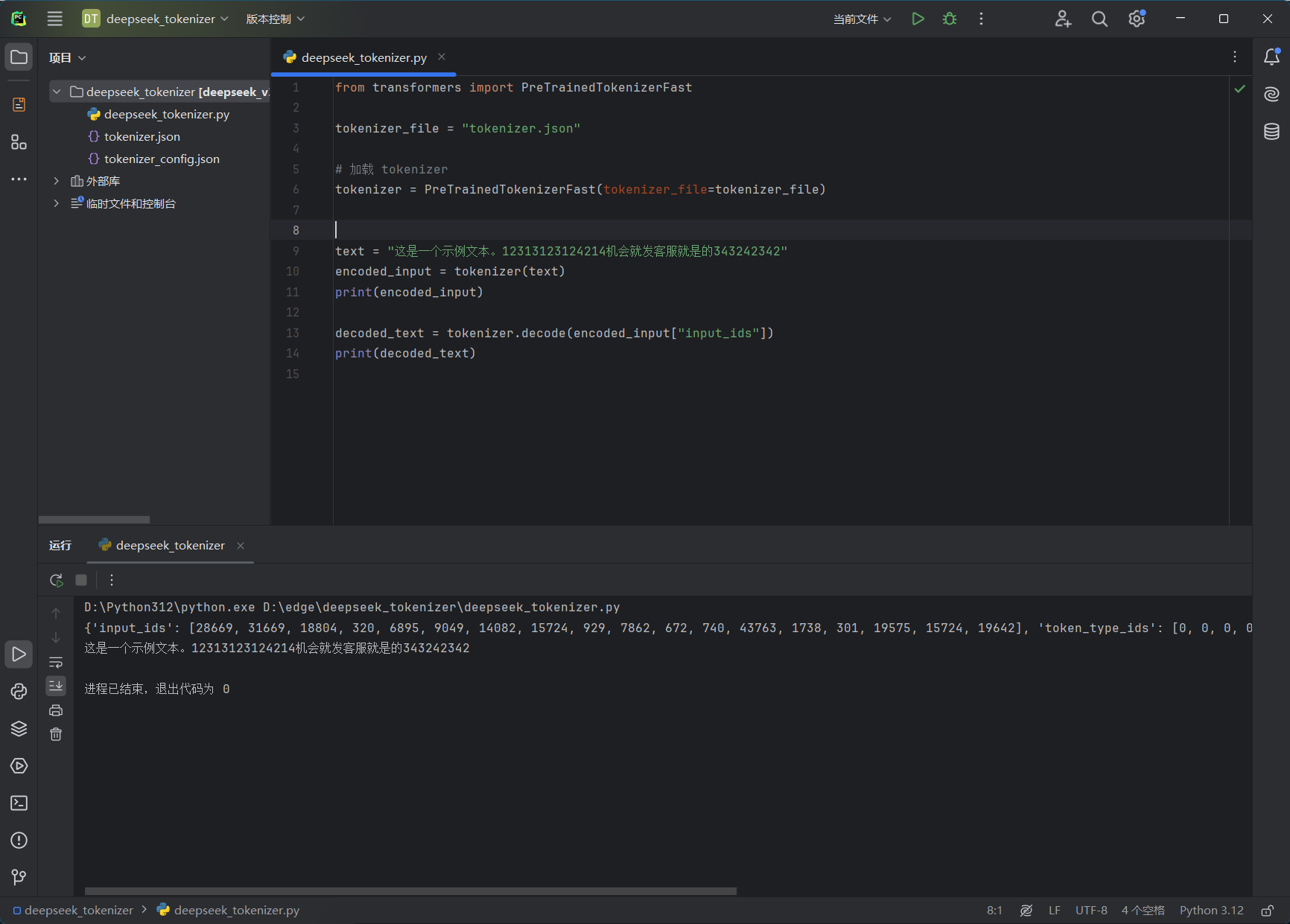Viewport: 1290px width, 924px height.
Task: Open the Code With Me collaborator icon
Action: pyautogui.click(x=1063, y=19)
